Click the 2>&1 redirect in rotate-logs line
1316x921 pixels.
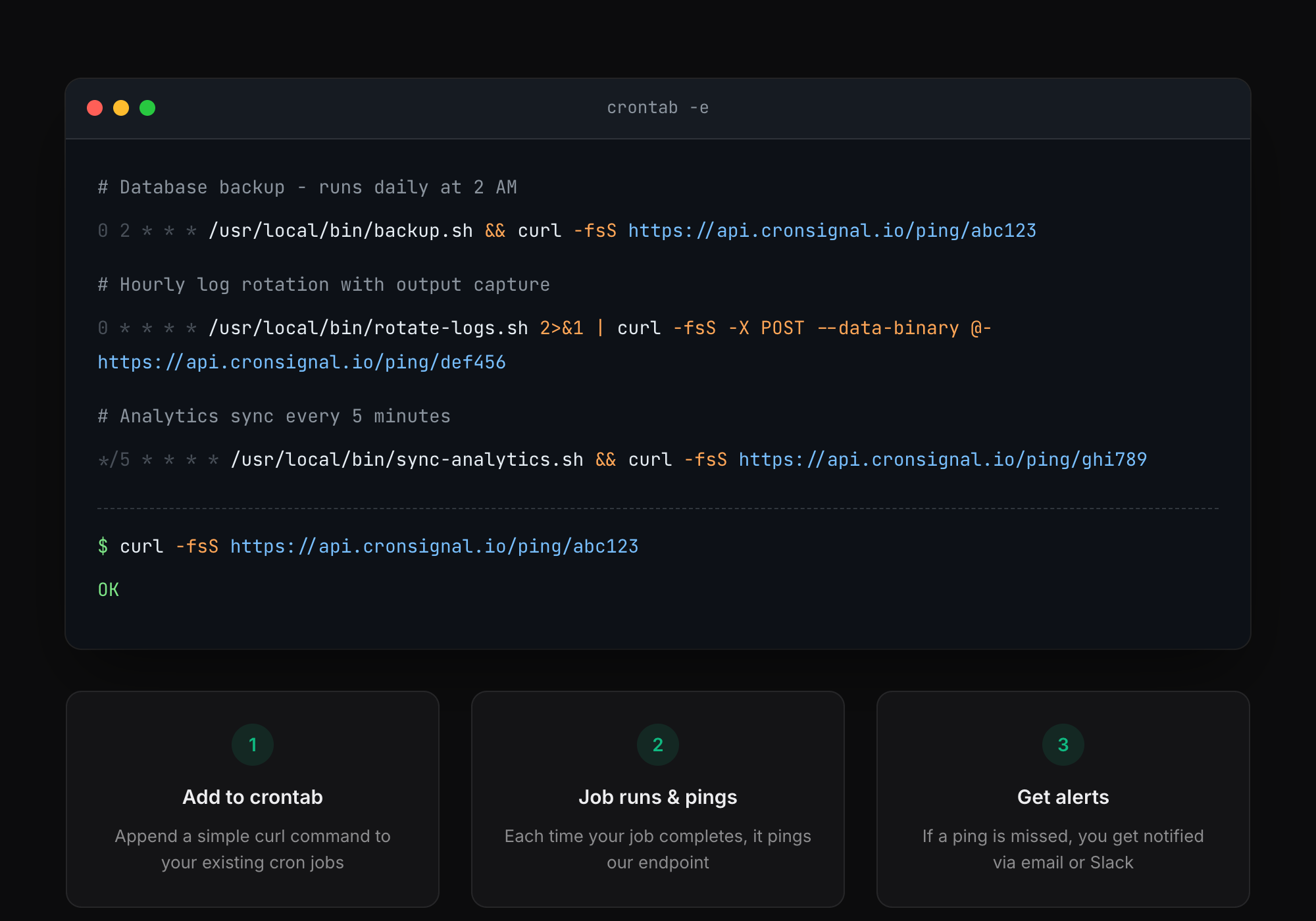pos(561,328)
